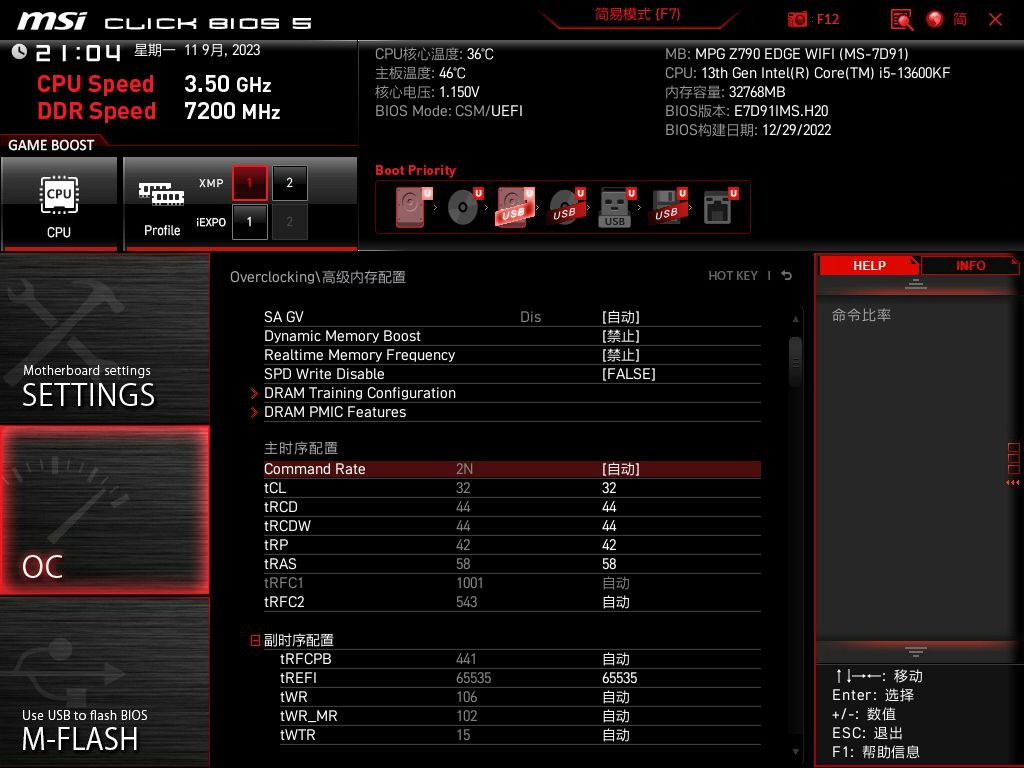Edit the tRCDW value field
This screenshot has width=1024, height=768.
(x=609, y=526)
